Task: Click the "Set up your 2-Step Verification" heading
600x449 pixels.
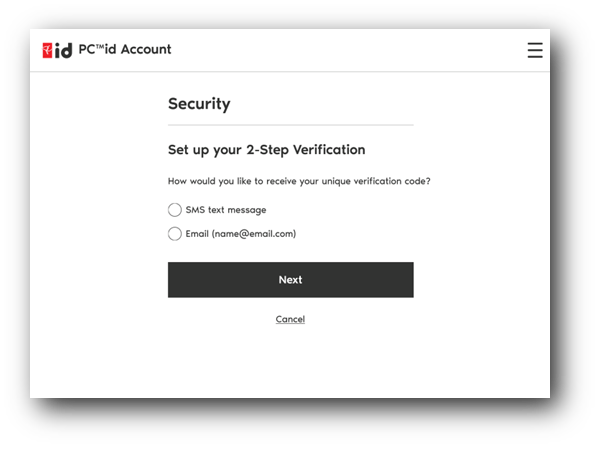Action: [266, 150]
